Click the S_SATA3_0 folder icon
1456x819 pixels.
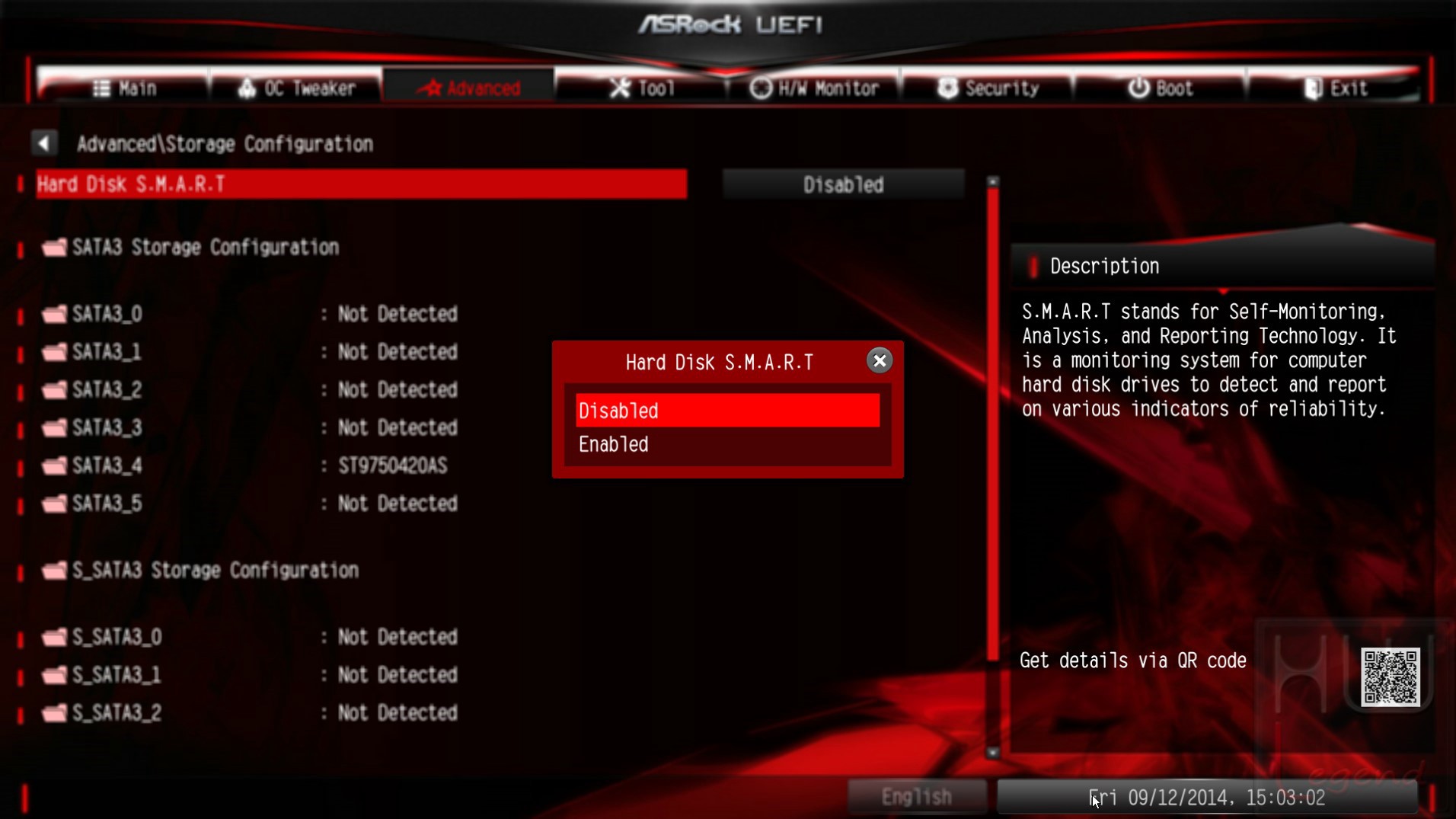[x=54, y=636]
